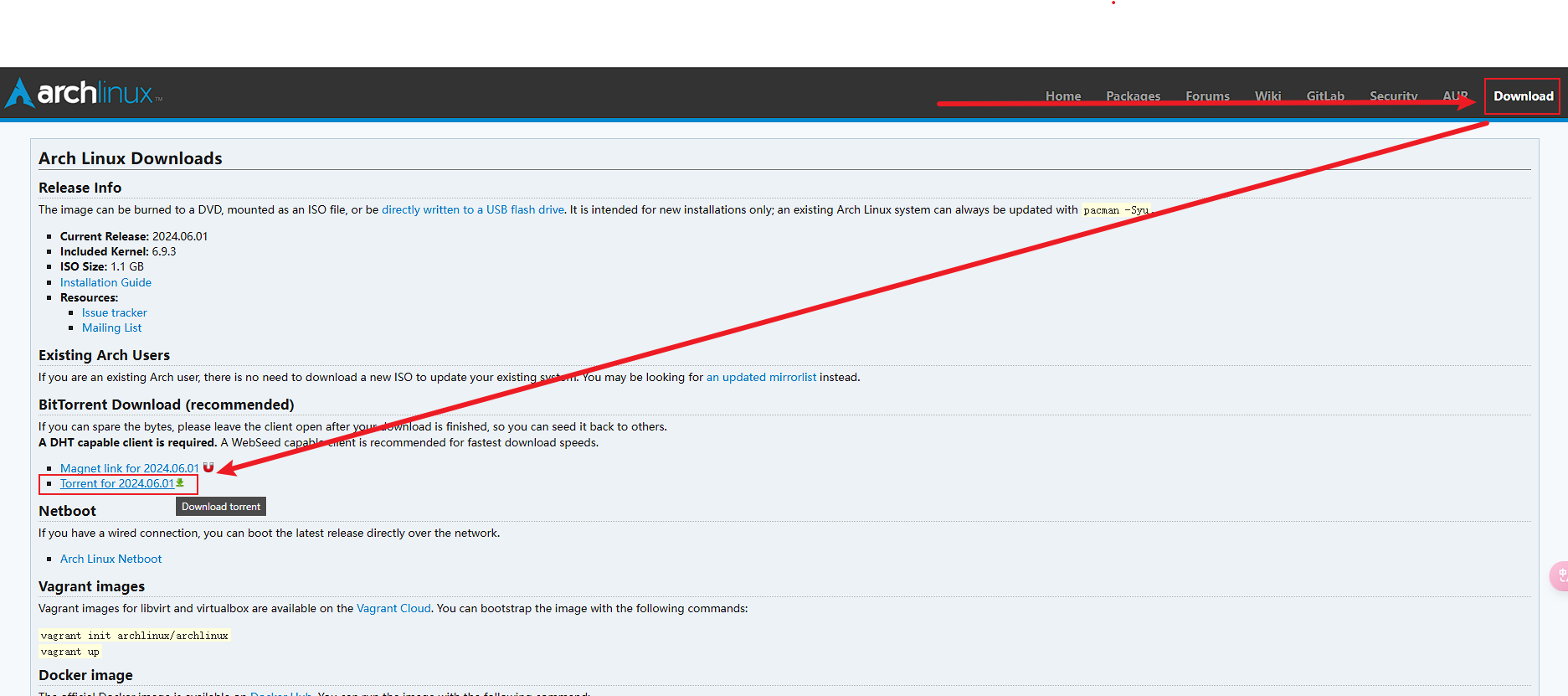Open the Security navigation item

pos(1394,96)
